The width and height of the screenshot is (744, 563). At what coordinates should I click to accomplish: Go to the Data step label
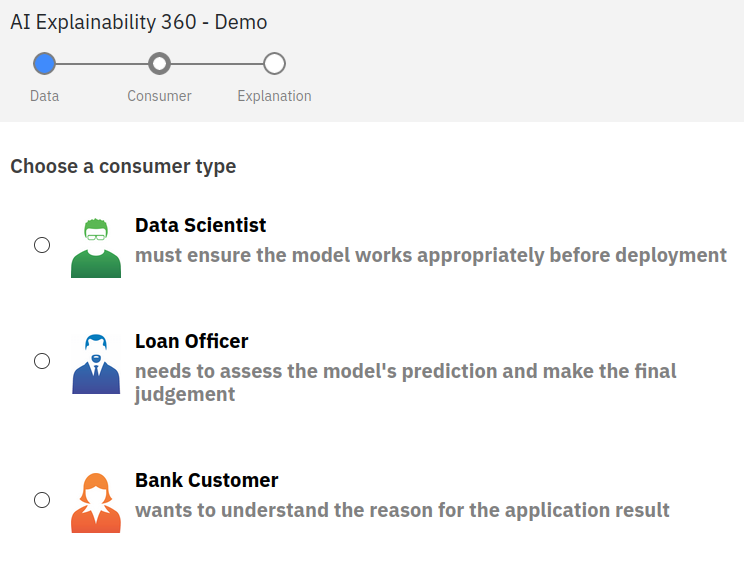coord(44,96)
